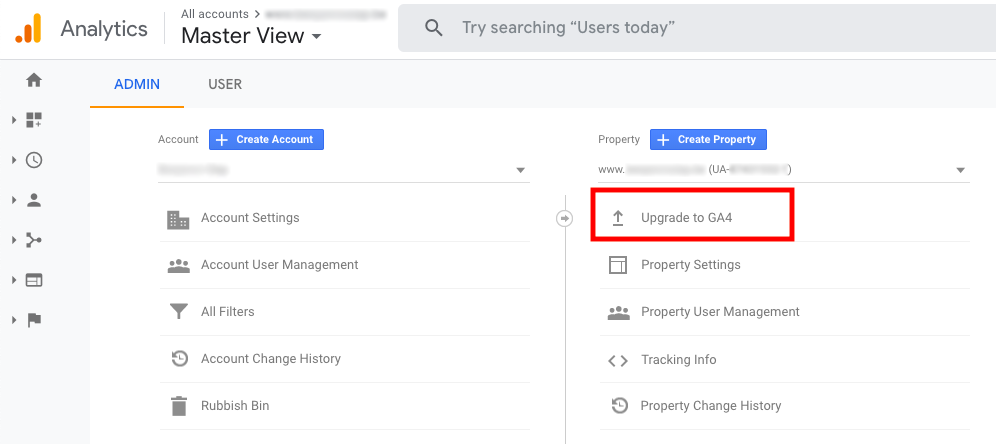Click the 'Try searching' search field
Image resolution: width=996 pixels, height=444 pixels.
click(x=697, y=28)
